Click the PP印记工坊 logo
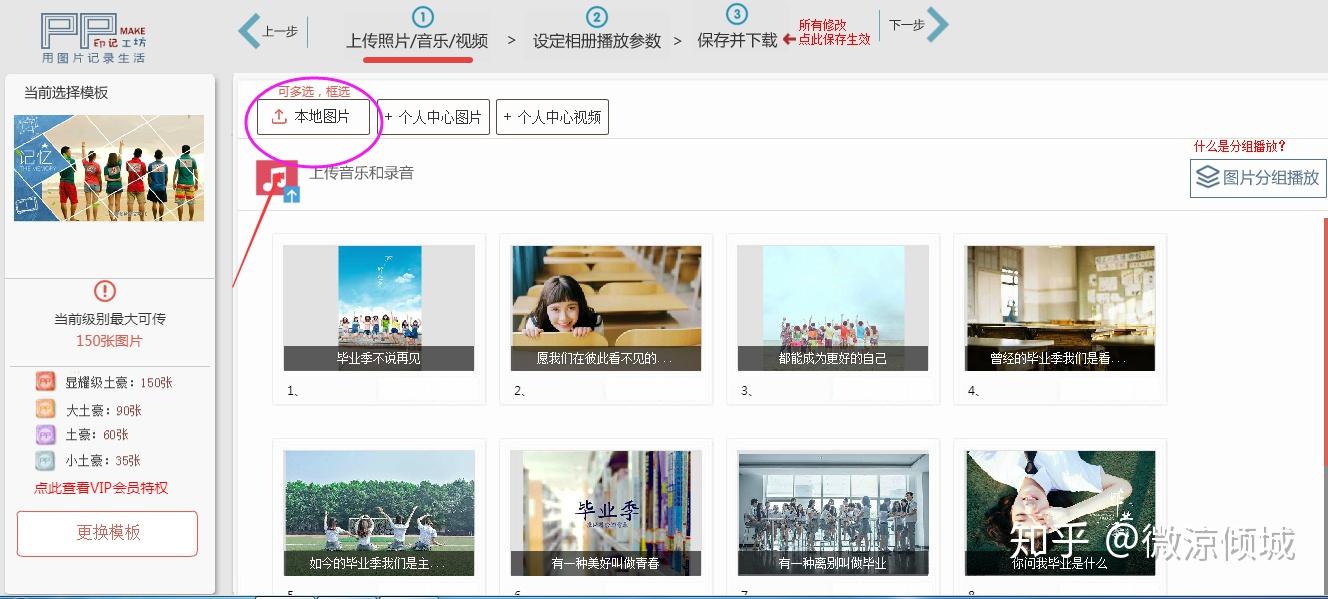The image size is (1328, 599). pos(93,38)
